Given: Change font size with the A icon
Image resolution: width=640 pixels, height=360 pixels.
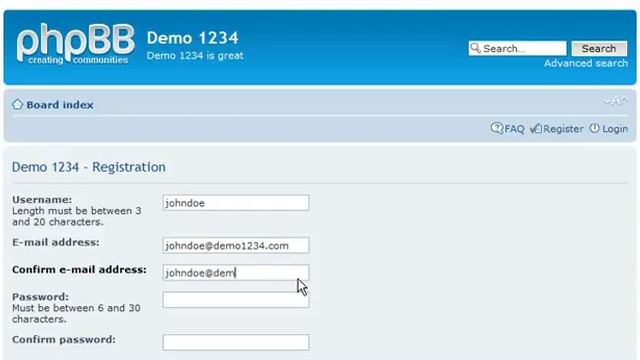Looking at the screenshot, I should pos(616,100).
